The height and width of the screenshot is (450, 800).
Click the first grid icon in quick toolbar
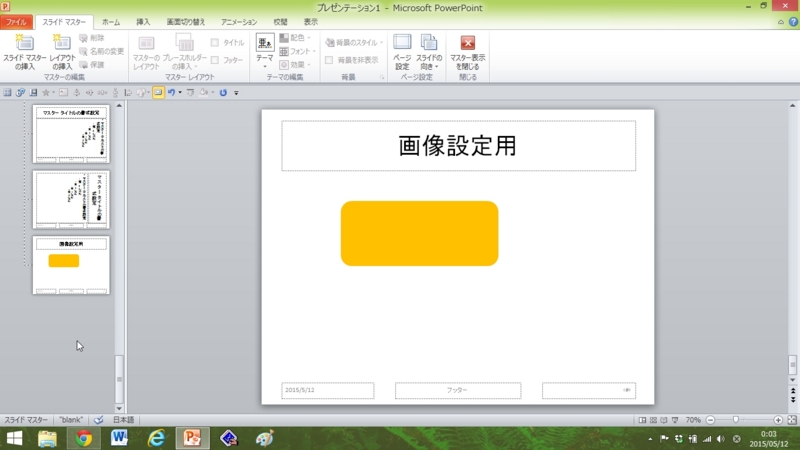7,92
